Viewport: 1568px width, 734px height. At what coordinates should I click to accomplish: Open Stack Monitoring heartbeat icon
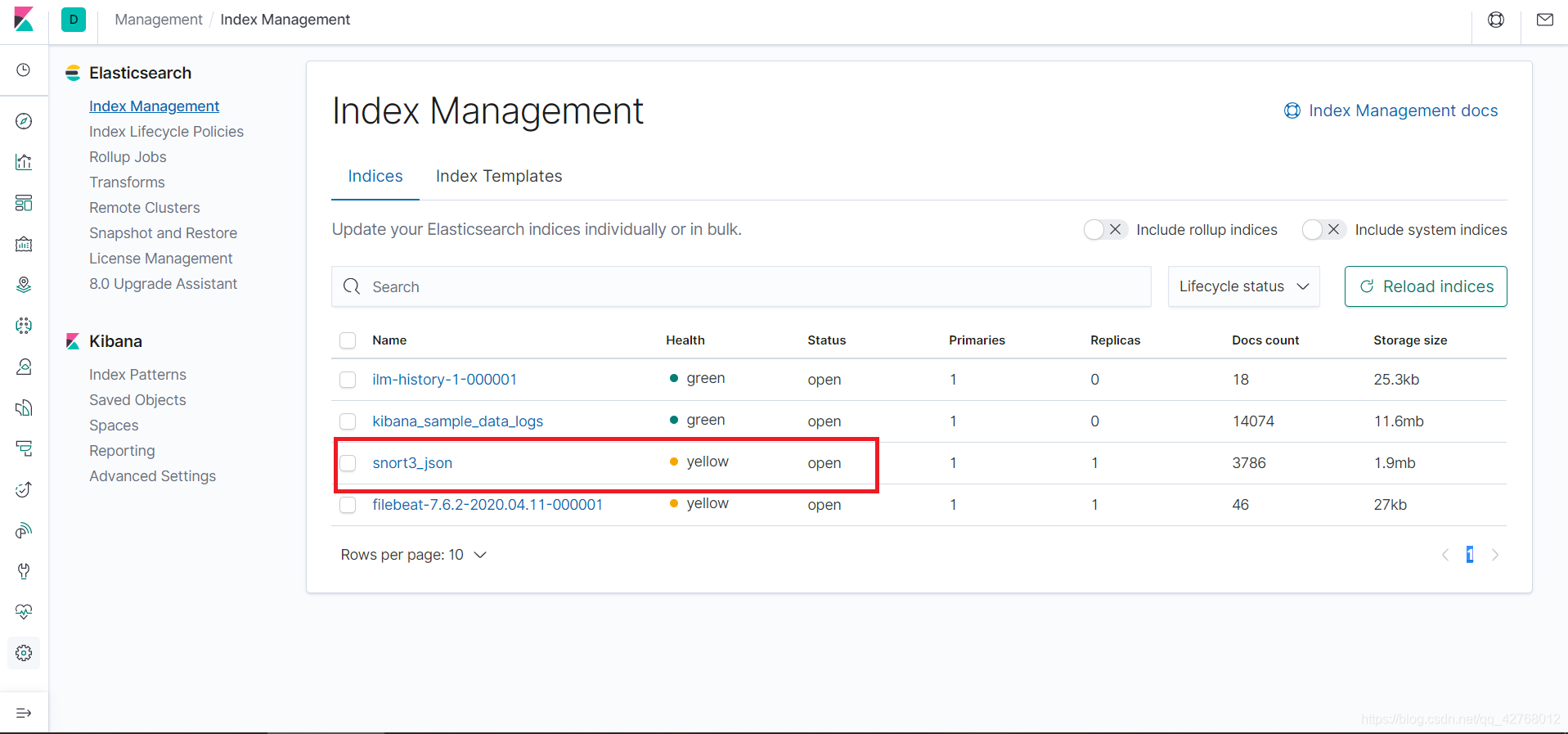pyautogui.click(x=24, y=612)
